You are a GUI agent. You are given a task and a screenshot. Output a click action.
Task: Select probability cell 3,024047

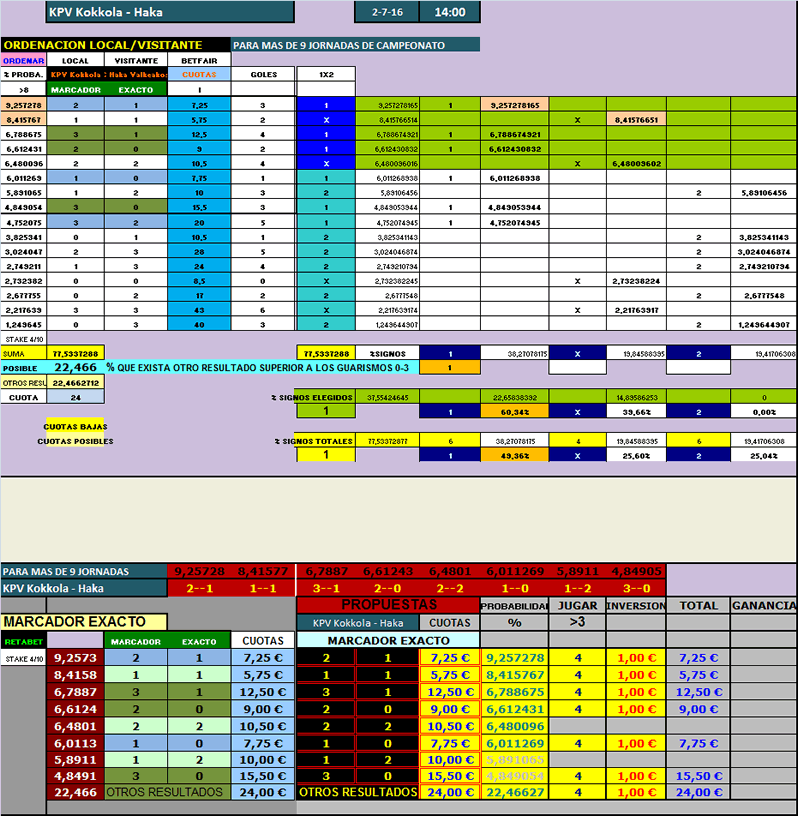pos(23,252)
